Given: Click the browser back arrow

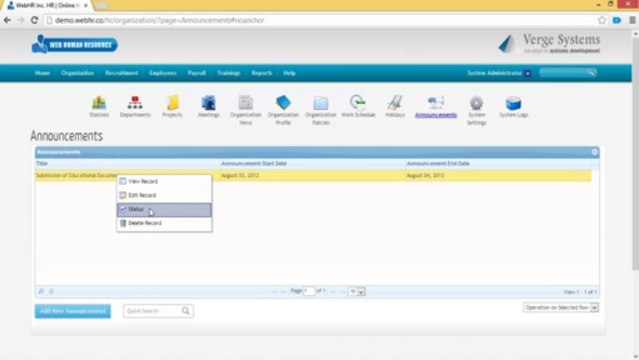Looking at the screenshot, I should 7,20.
